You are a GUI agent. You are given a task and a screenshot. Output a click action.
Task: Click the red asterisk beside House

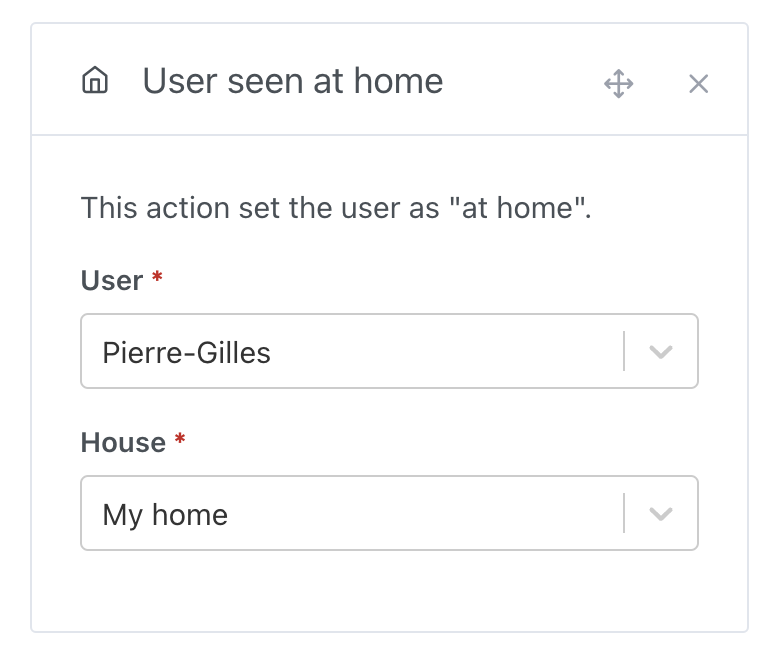click(180, 442)
